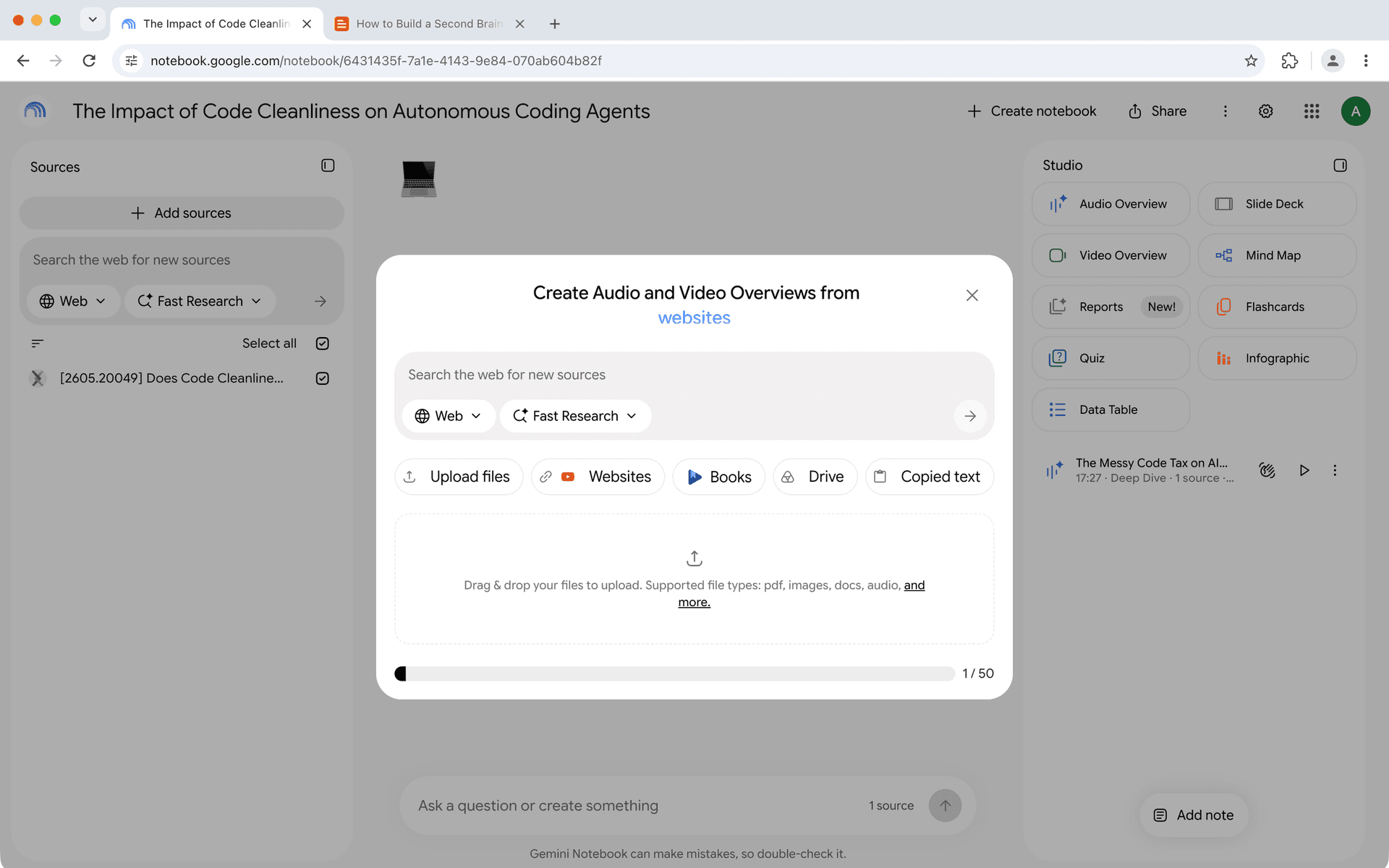This screenshot has width=1389, height=868.
Task: Open the Infographic studio tool
Action: coord(1277,358)
